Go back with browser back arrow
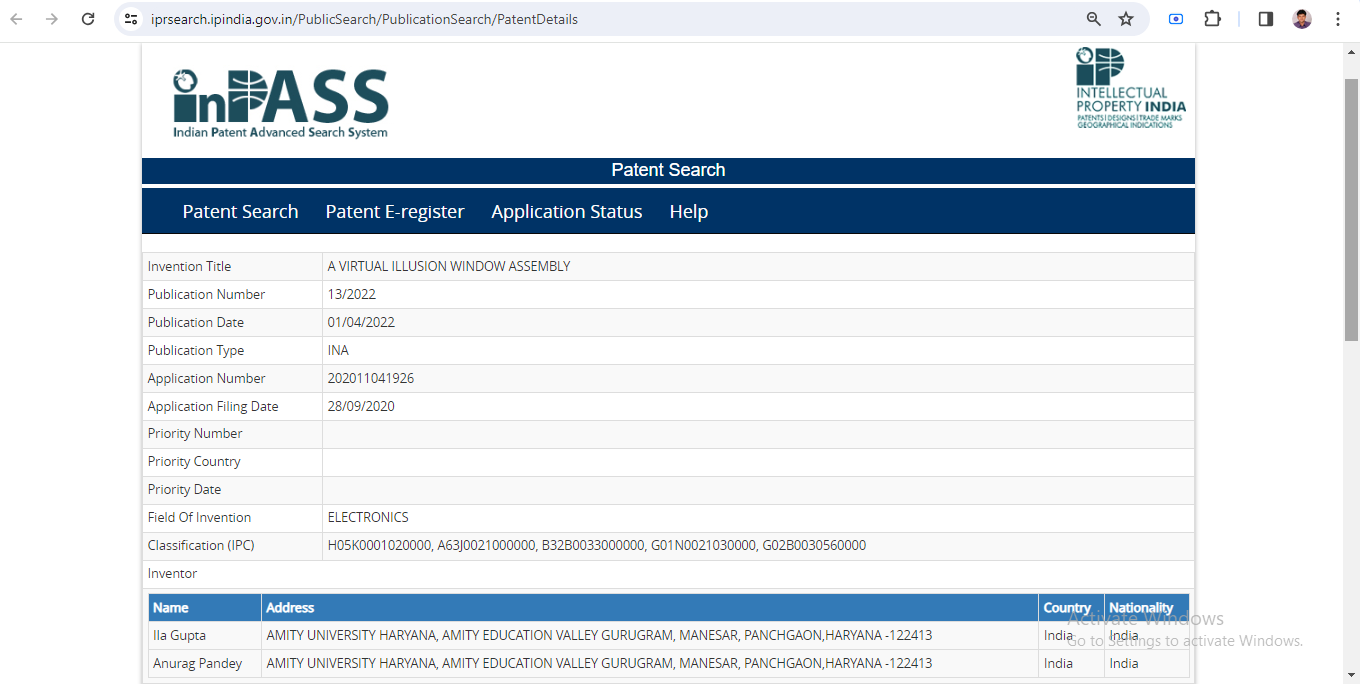 tap(17, 19)
